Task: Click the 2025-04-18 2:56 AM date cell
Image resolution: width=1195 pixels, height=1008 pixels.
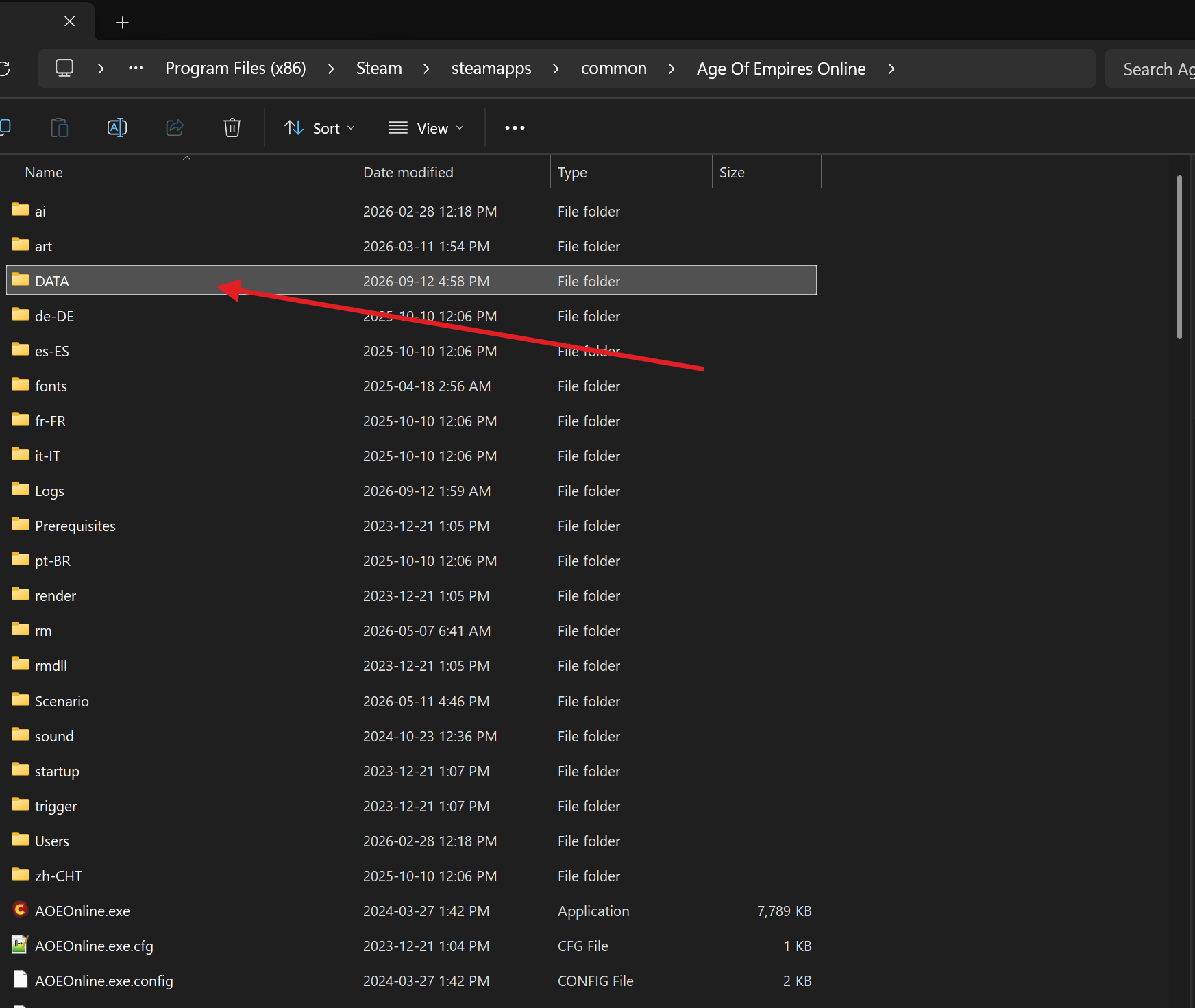Action: click(x=427, y=386)
